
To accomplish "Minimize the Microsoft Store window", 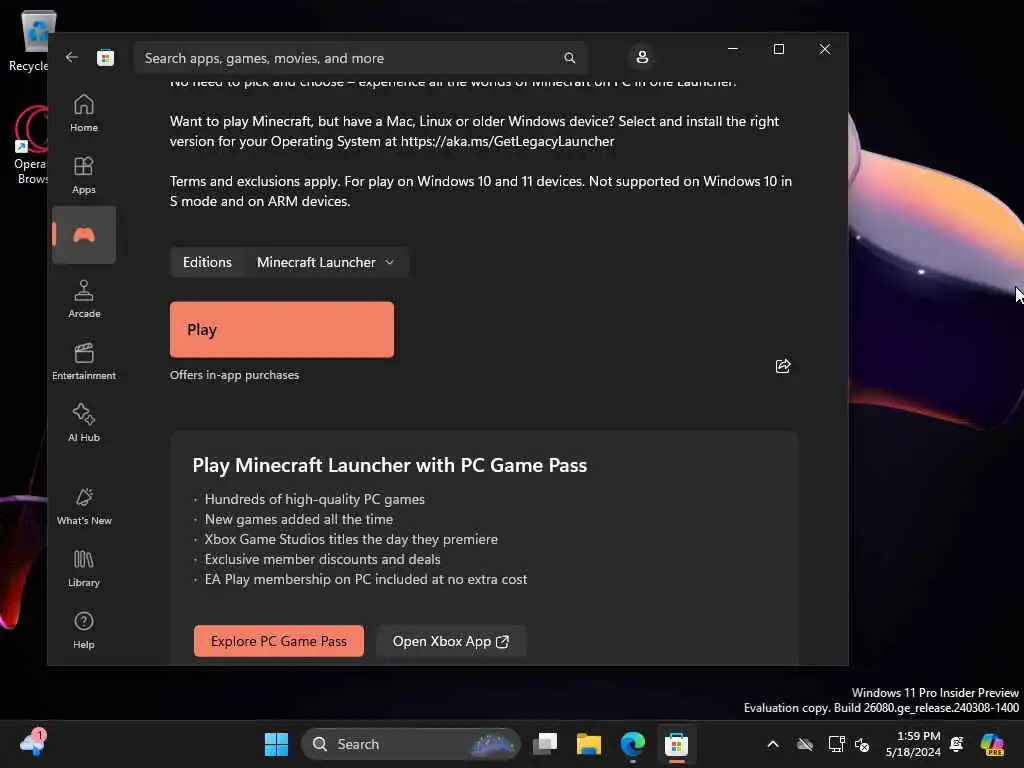I will pyautogui.click(x=733, y=49).
